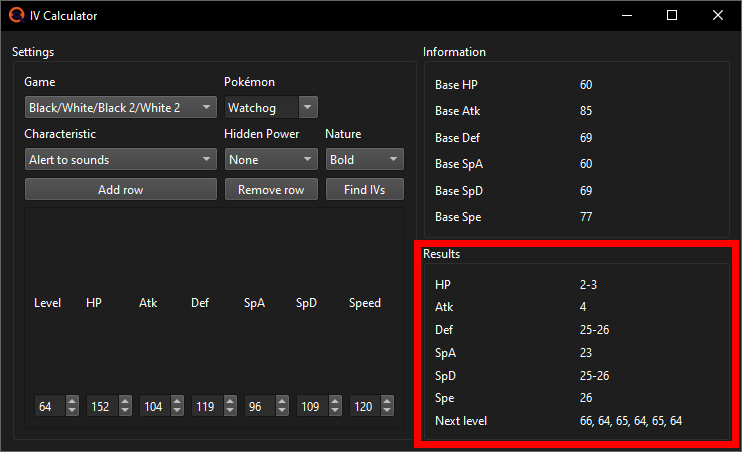This screenshot has height=452, width=742.
Task: Open the Game dropdown
Action: (x=120, y=107)
